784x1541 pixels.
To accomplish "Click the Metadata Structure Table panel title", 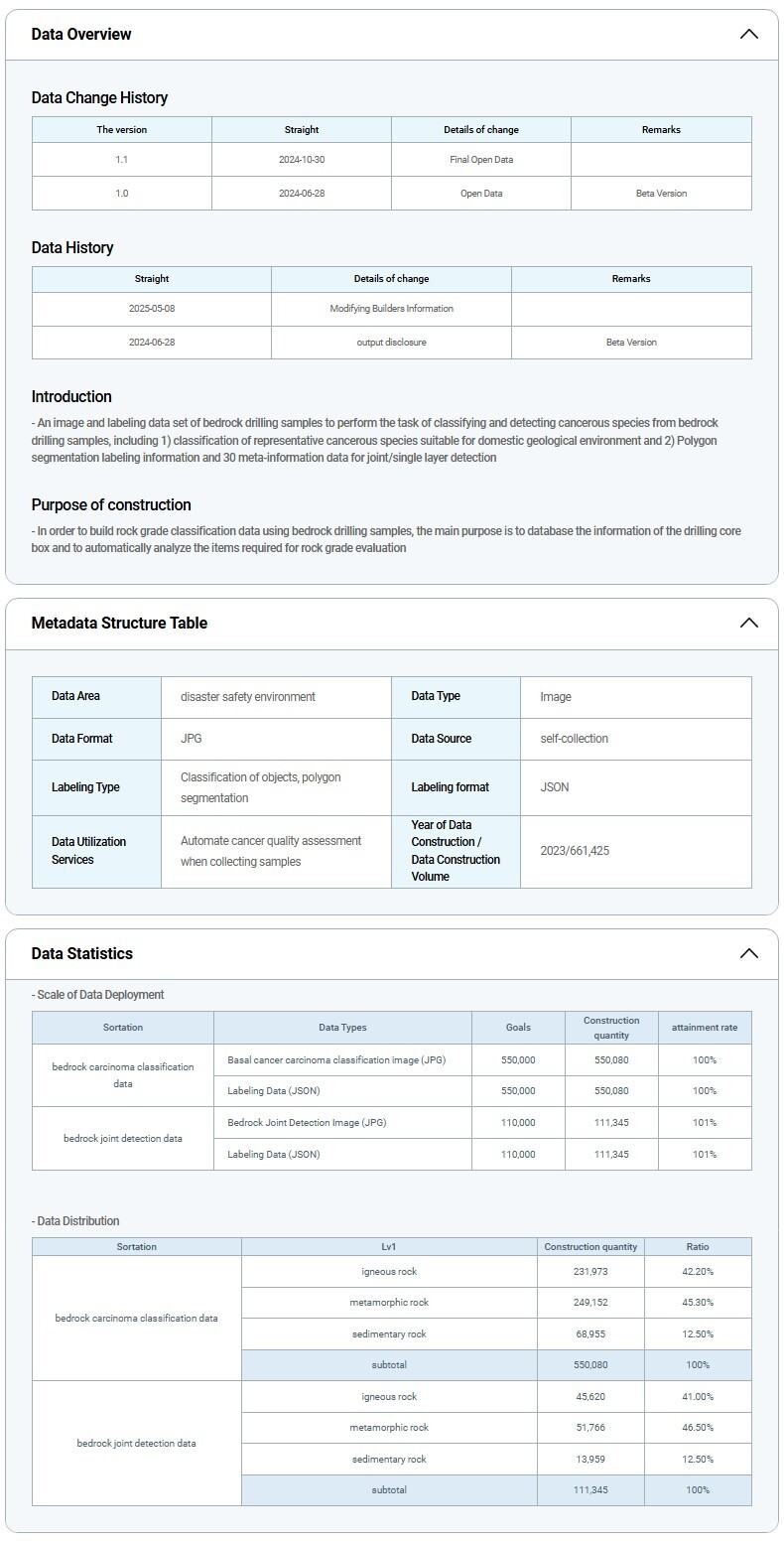I will pos(119,623).
